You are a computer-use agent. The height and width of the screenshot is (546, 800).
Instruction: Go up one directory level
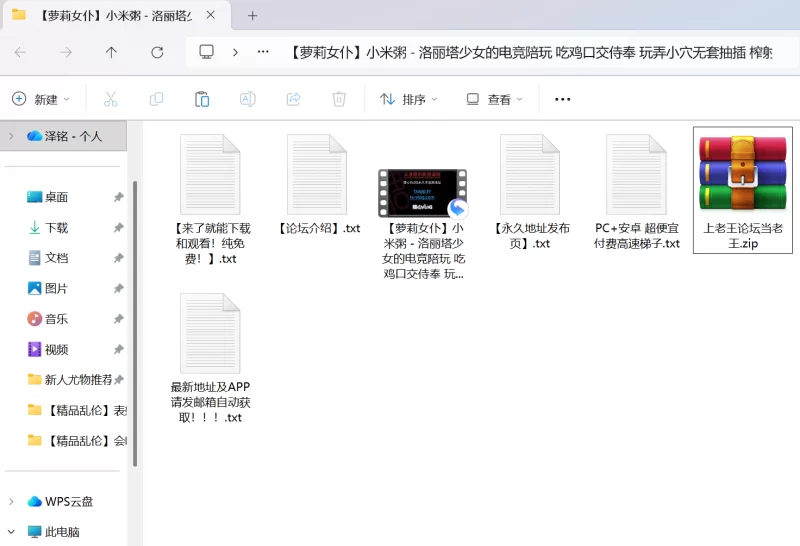click(111, 53)
